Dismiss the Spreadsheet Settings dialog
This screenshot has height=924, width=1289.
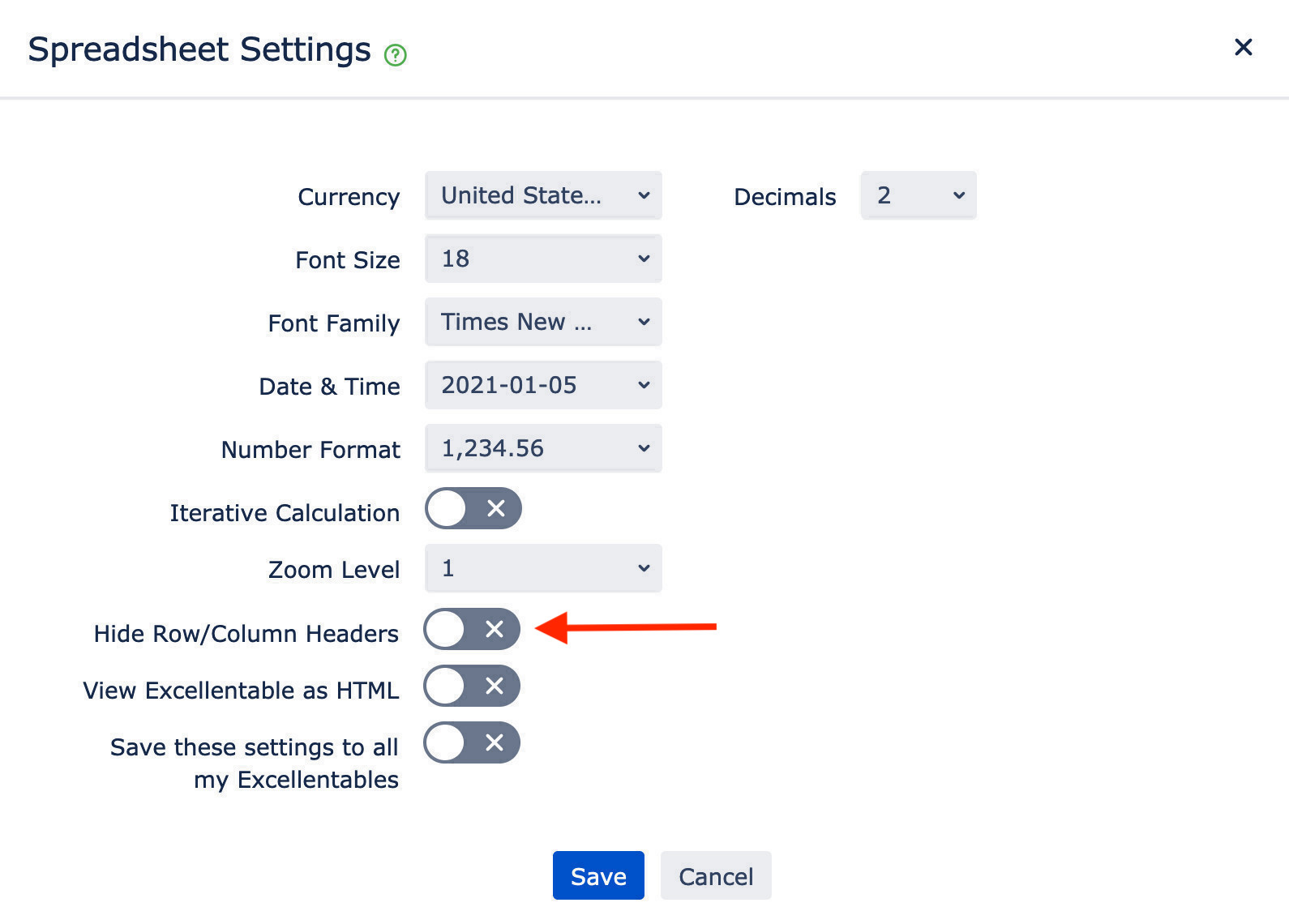[x=1243, y=47]
